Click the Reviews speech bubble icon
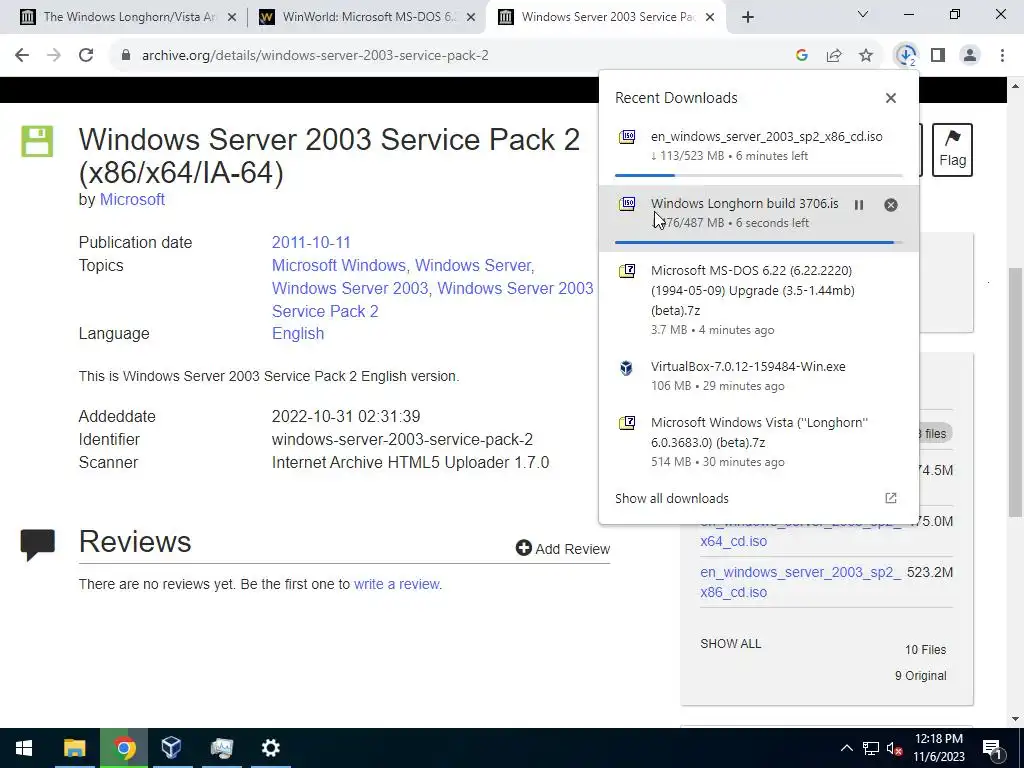 pos(37,545)
